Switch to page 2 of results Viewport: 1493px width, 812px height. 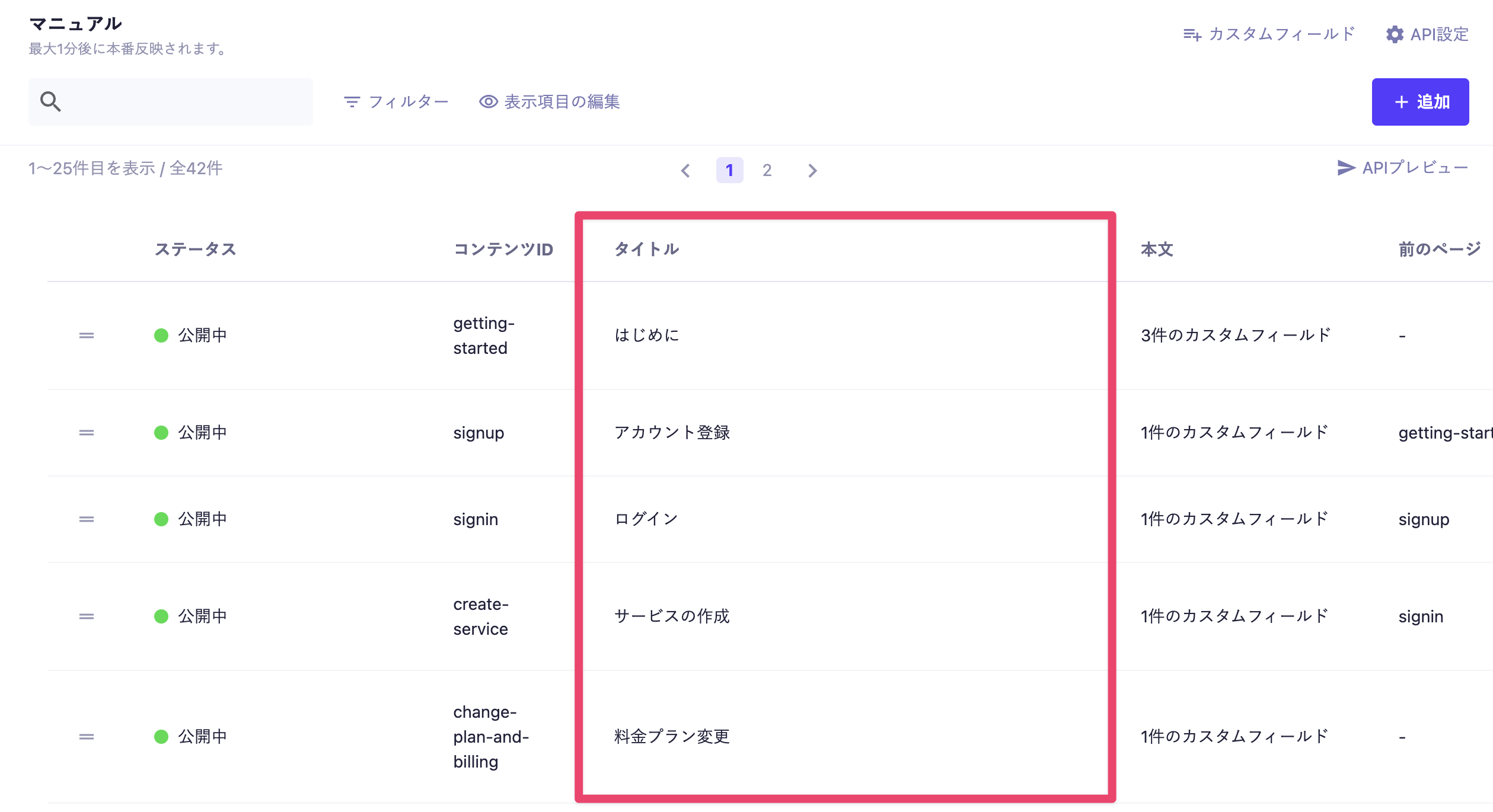pyautogui.click(x=767, y=171)
